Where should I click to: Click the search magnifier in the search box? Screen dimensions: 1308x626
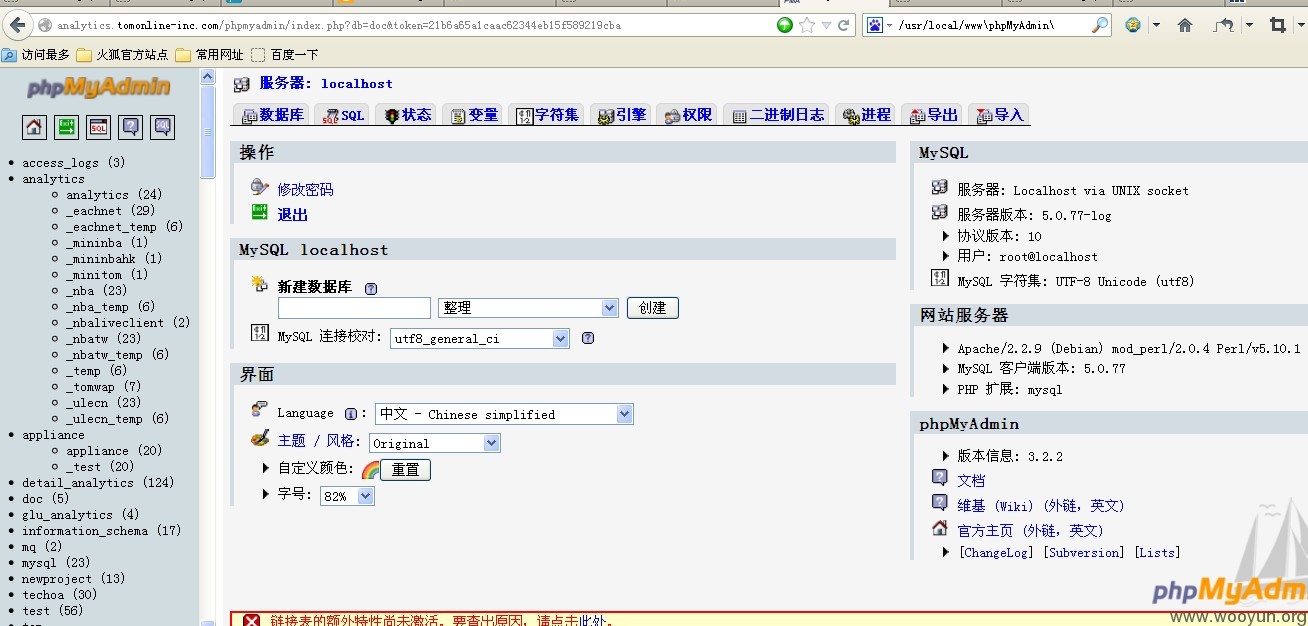1099,25
